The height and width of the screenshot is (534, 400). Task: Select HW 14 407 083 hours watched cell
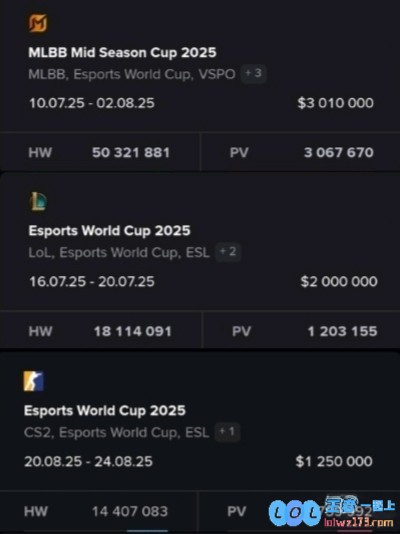[98, 511]
